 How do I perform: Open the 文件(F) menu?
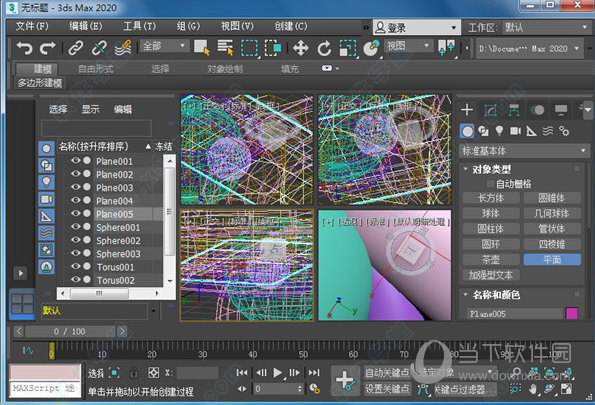pyautogui.click(x=32, y=26)
